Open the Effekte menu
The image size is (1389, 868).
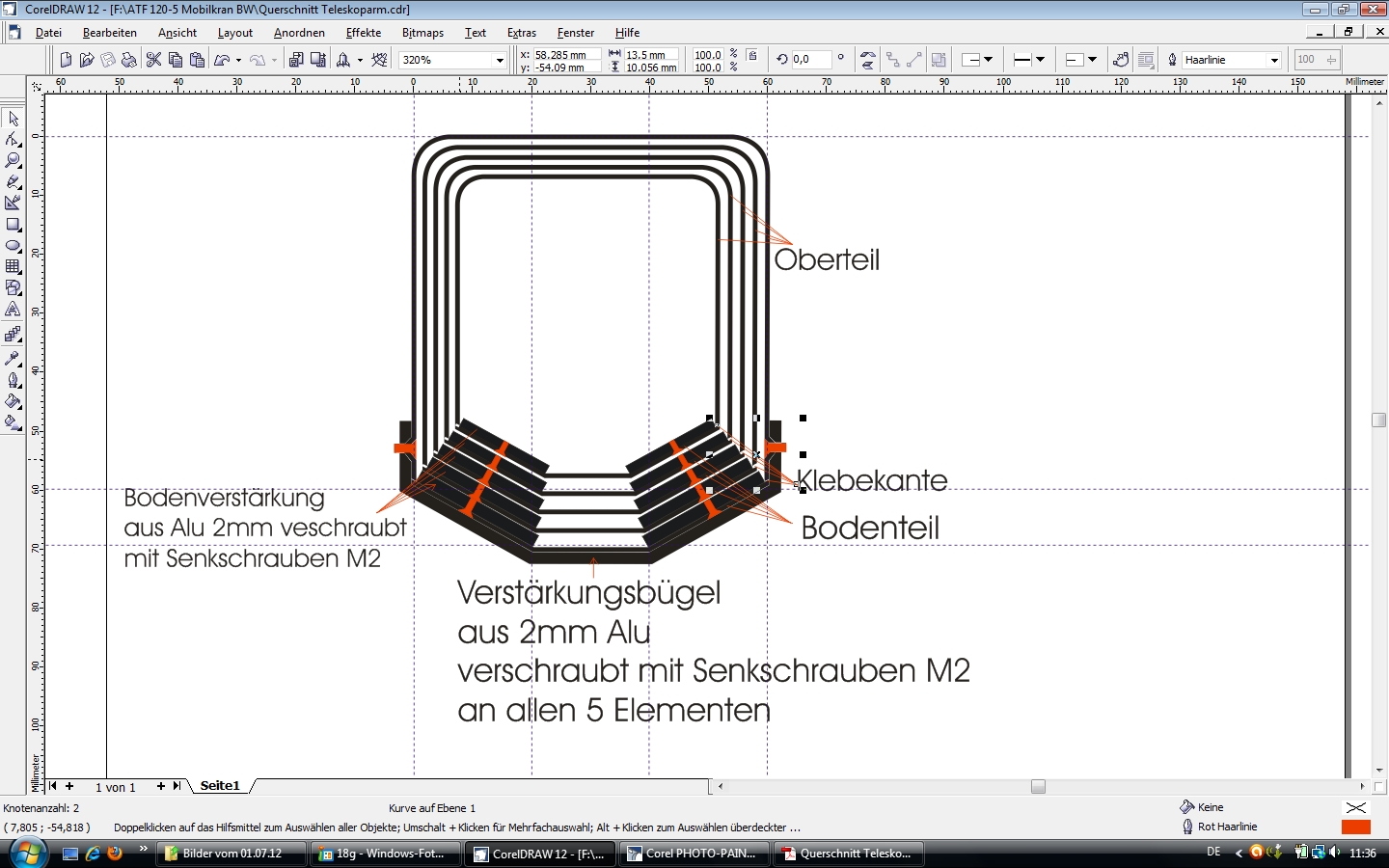click(x=363, y=33)
